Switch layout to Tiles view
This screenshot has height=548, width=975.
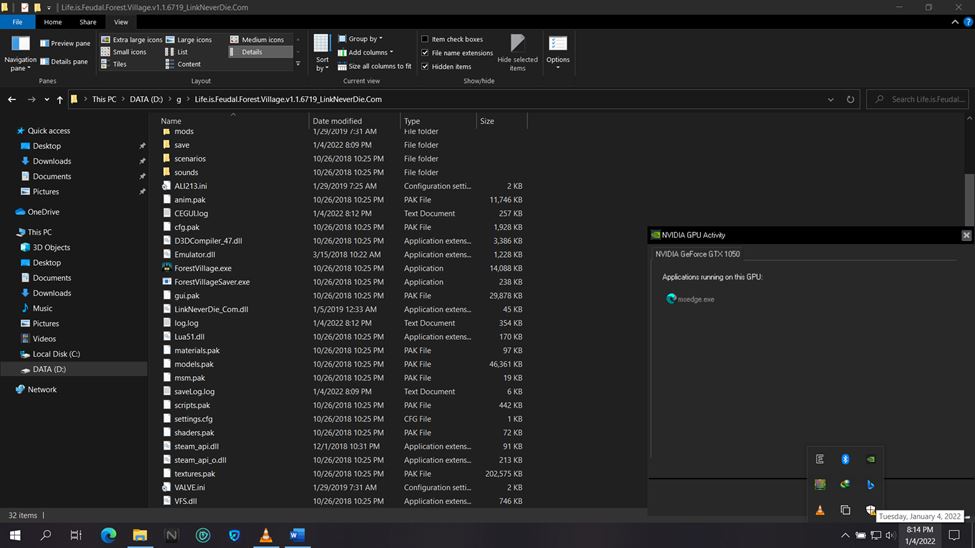(x=114, y=64)
